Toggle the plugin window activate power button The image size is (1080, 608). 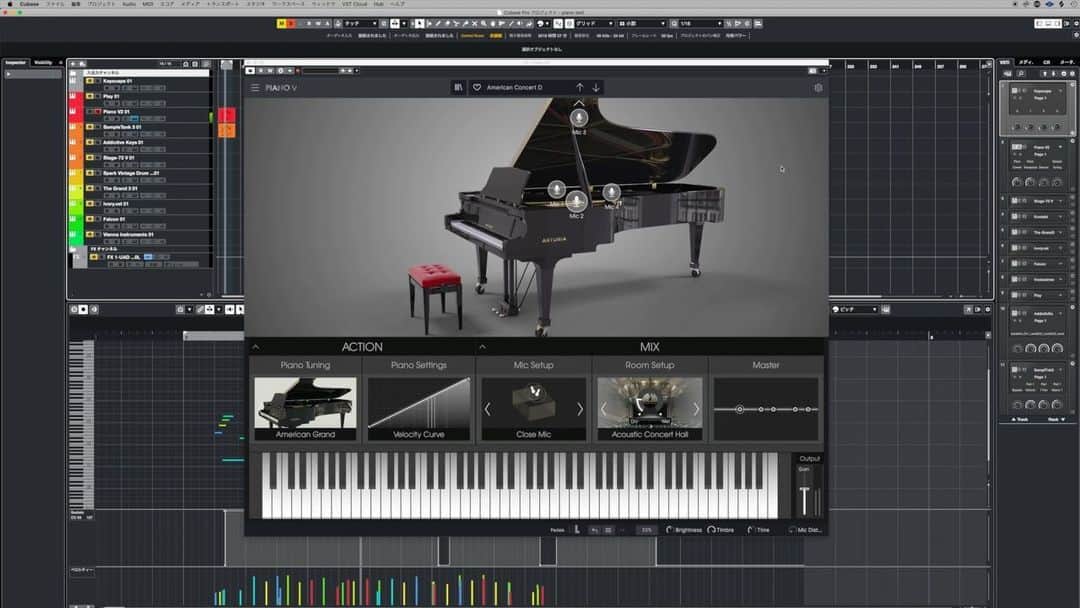(x=249, y=70)
